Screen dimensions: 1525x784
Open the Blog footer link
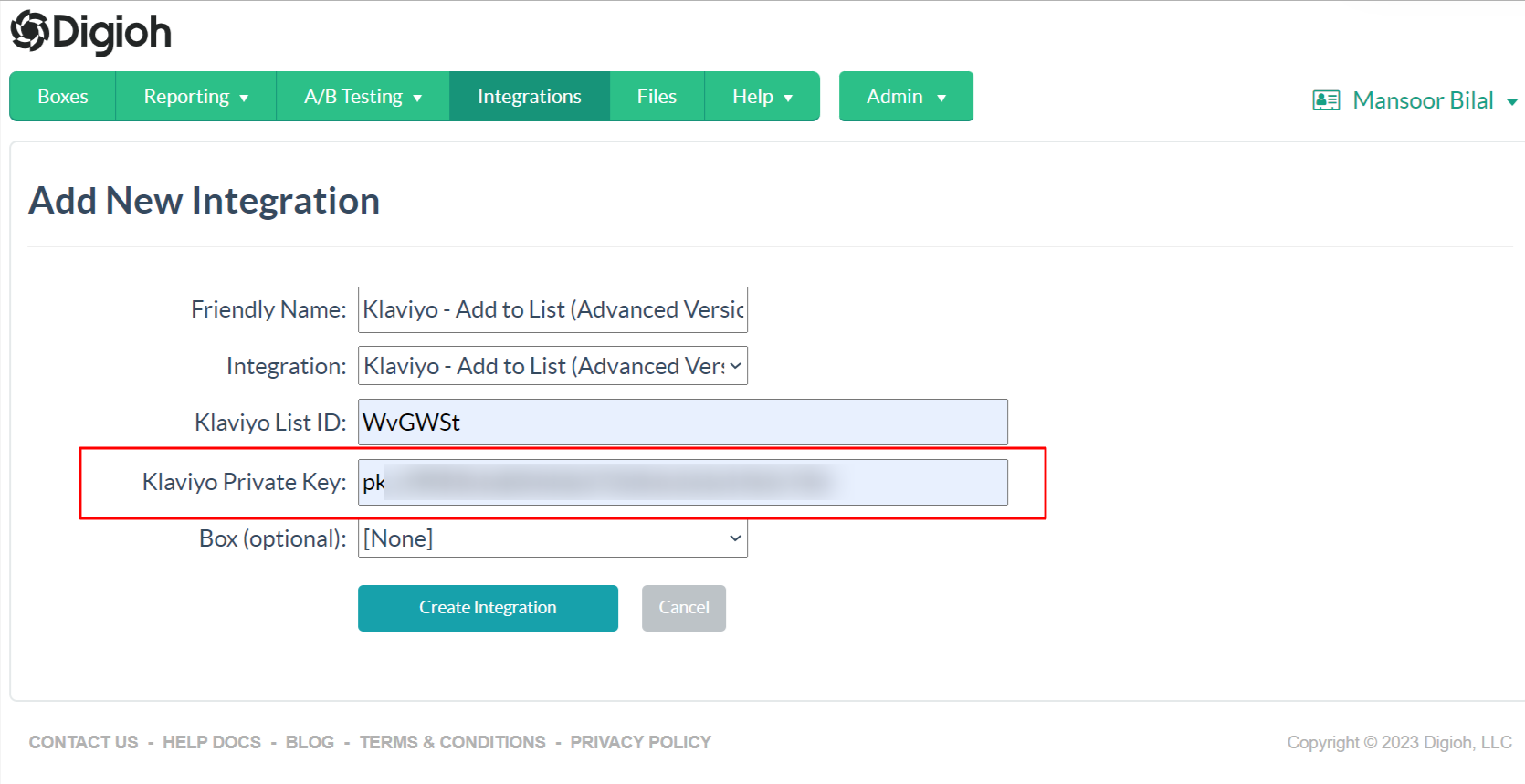click(310, 742)
